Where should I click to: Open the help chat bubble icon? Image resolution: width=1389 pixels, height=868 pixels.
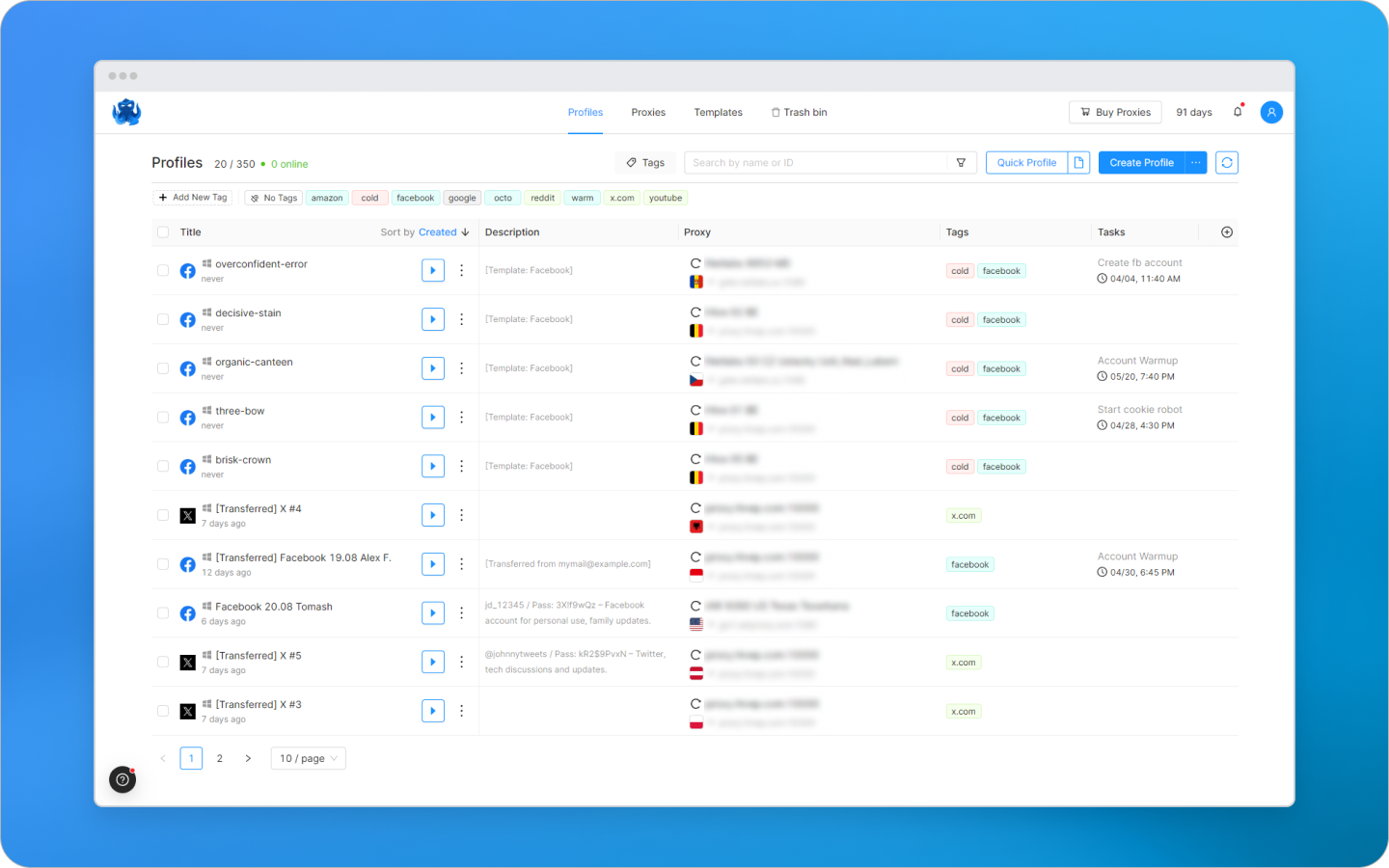click(x=123, y=779)
